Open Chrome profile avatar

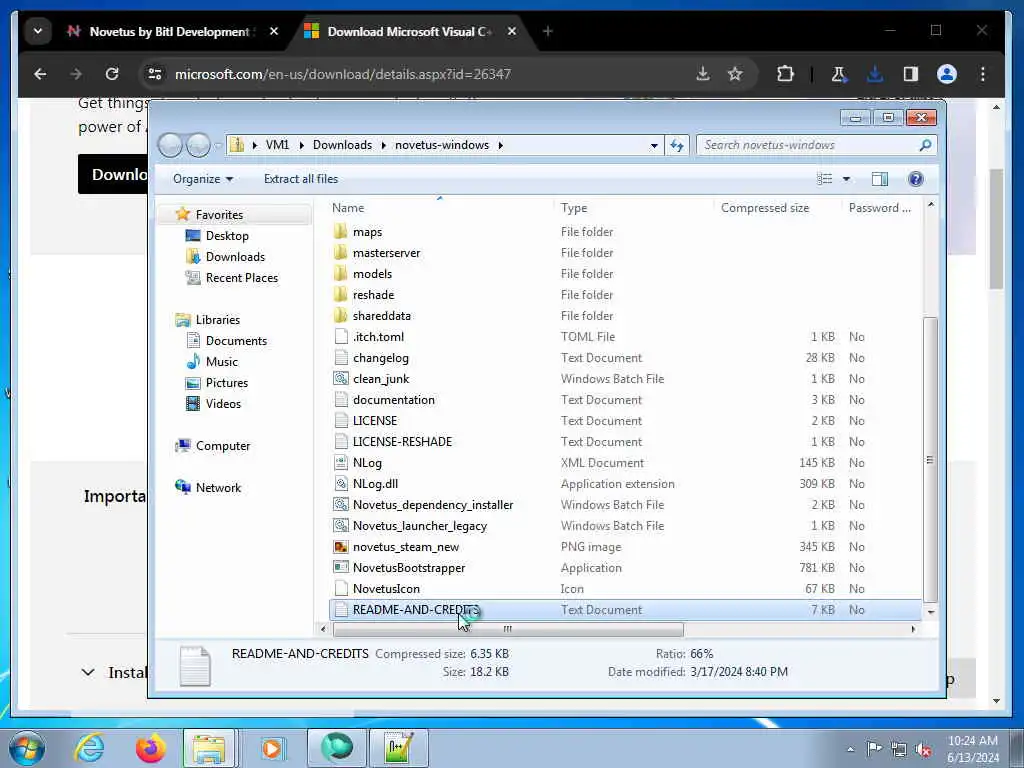tap(947, 74)
